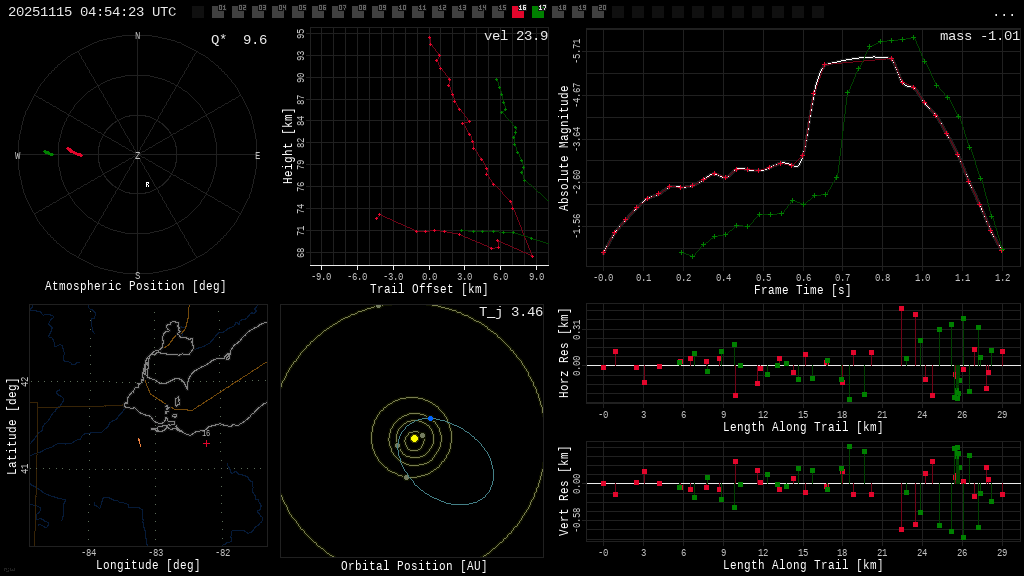Select station box 12 in top bar
Image resolution: width=1024 pixels, height=576 pixels.
[x=438, y=11]
